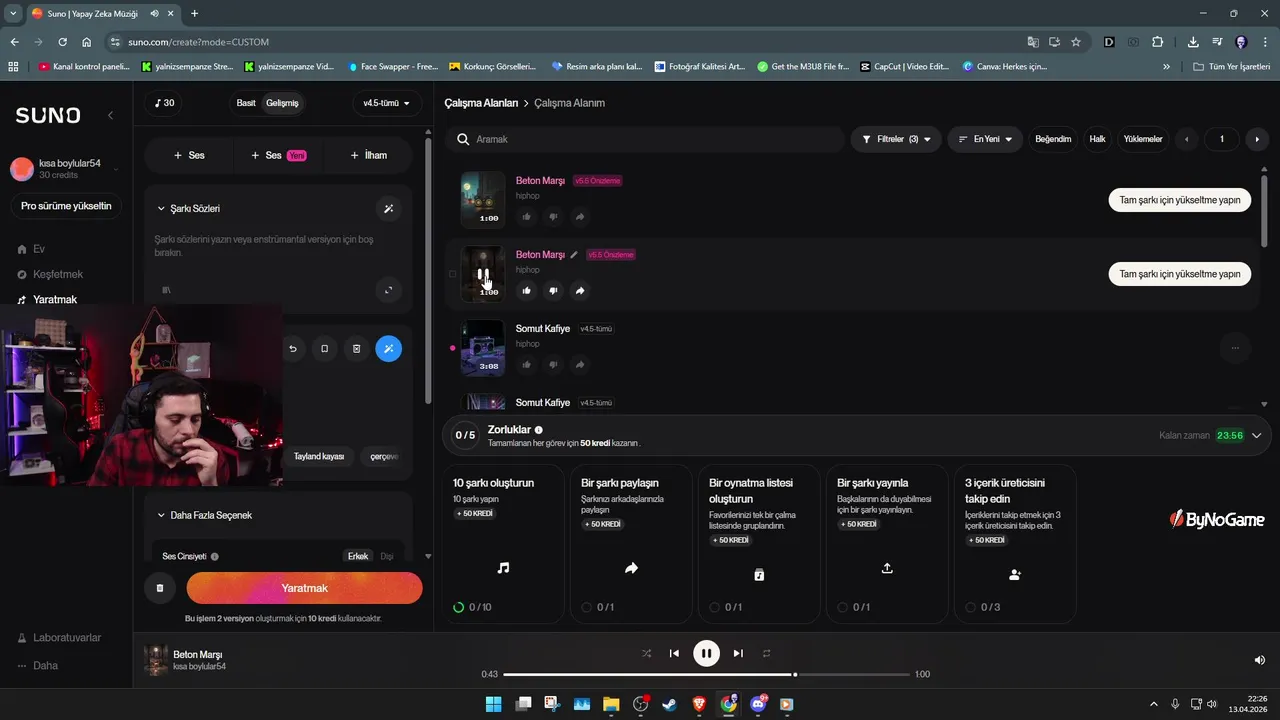Image resolution: width=1280 pixels, height=720 pixels.
Task: Open more options for Somut Kafiye 3:08
Action: (x=1235, y=348)
